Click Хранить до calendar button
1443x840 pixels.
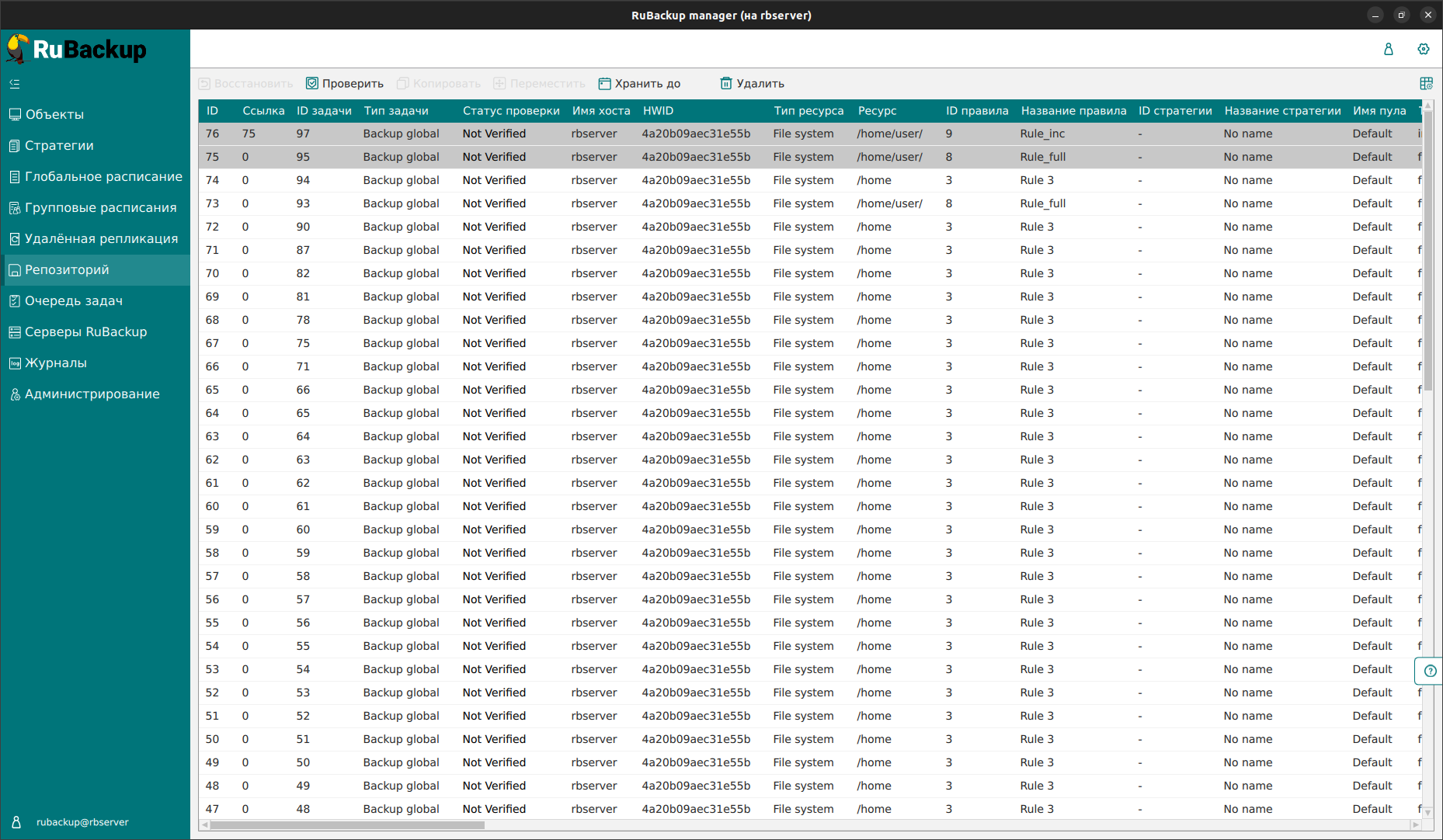pos(639,84)
